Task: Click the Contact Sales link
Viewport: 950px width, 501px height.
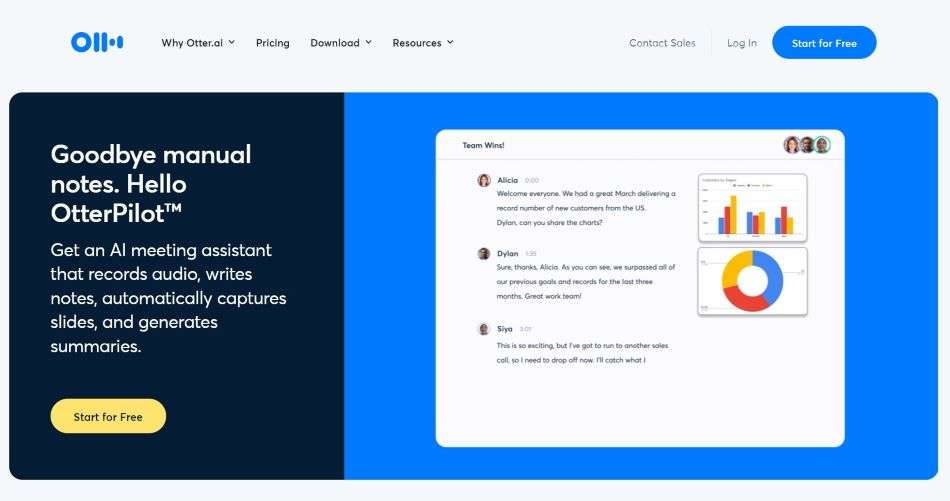Action: pos(662,43)
